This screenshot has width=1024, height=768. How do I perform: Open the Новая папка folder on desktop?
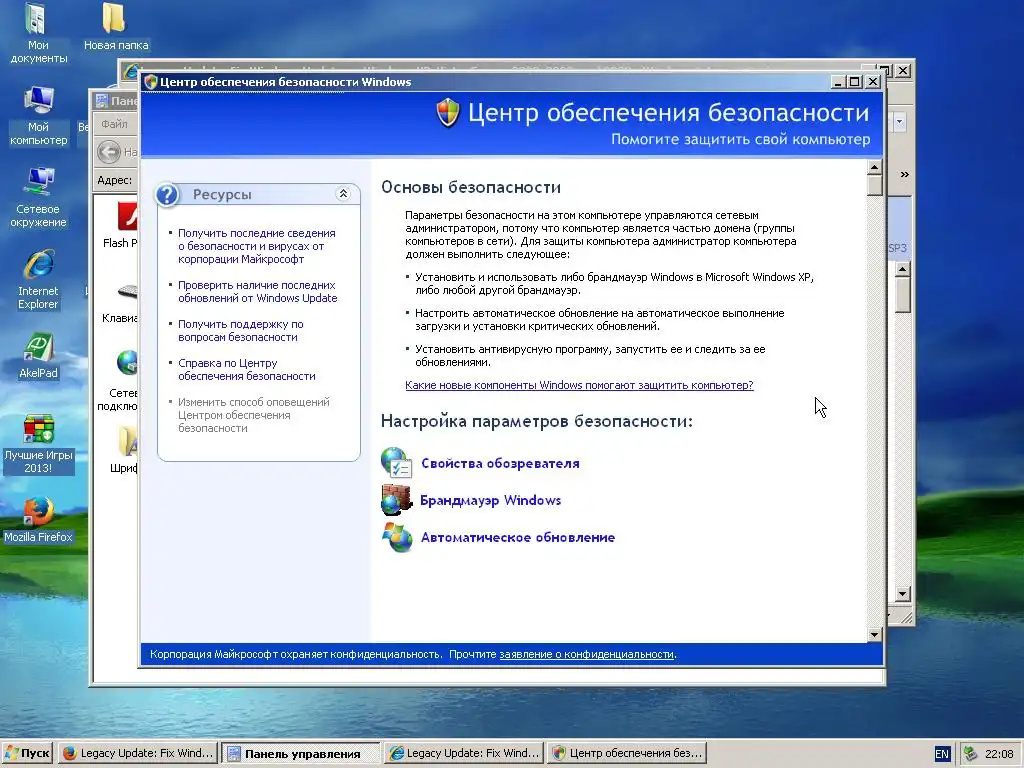(116, 27)
